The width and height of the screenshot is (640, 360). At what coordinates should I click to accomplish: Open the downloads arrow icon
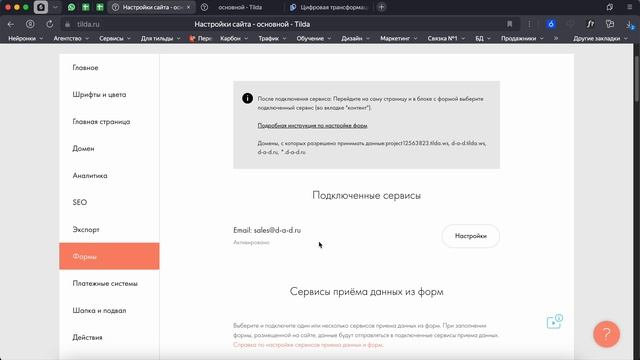pos(629,24)
